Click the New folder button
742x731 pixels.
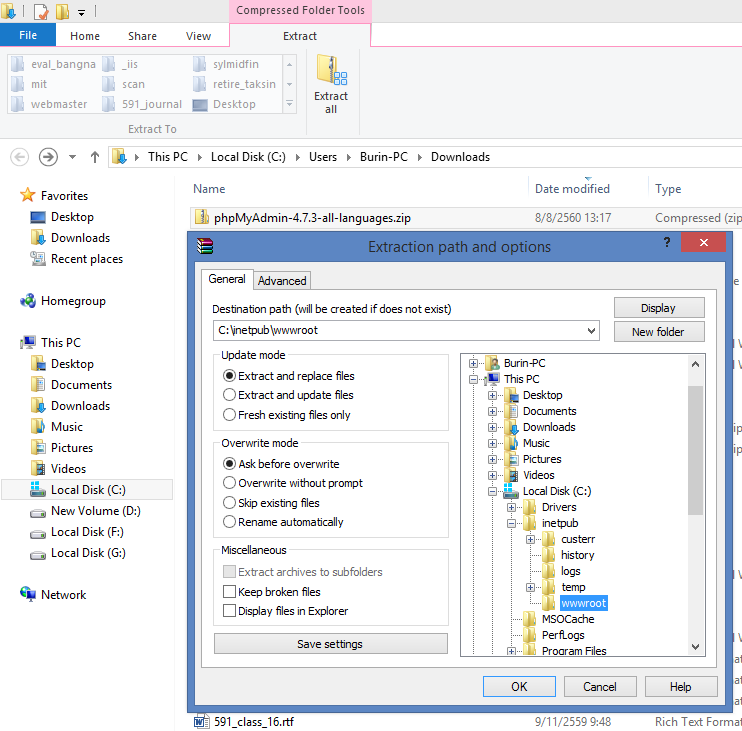coord(659,332)
